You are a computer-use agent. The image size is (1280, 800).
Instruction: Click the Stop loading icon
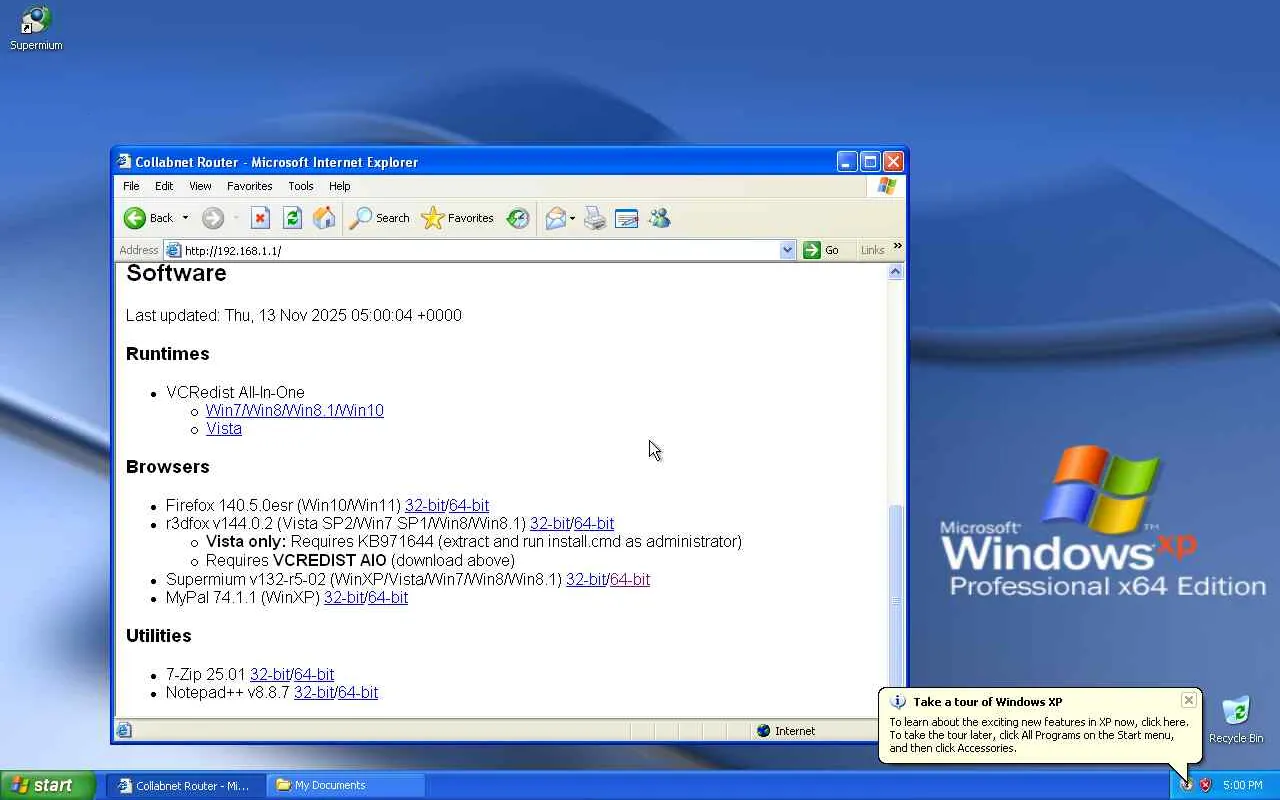click(260, 218)
